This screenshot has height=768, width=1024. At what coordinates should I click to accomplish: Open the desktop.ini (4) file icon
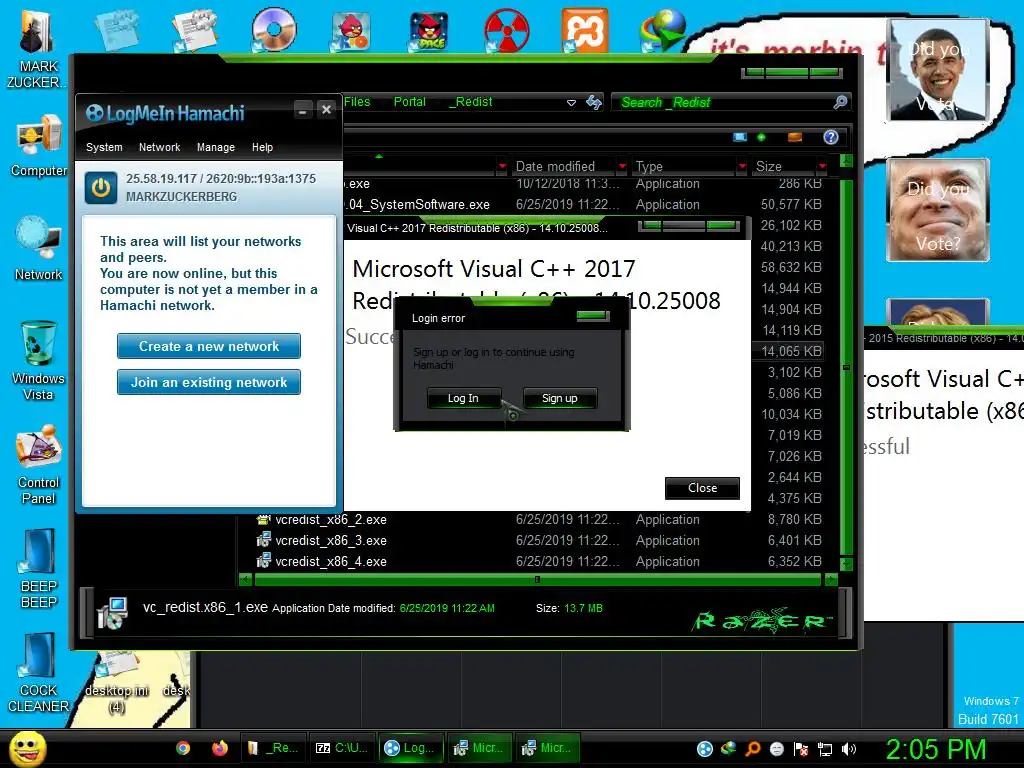click(x=117, y=682)
